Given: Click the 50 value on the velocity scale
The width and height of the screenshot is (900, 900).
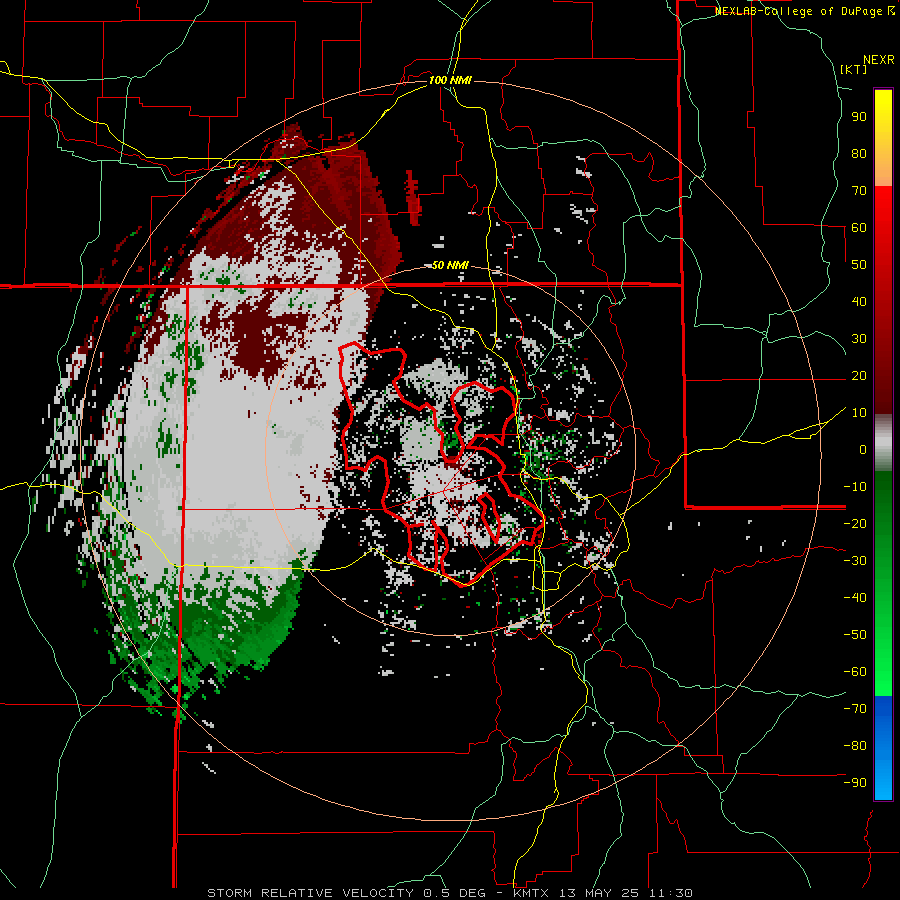Looking at the screenshot, I should (x=859, y=265).
